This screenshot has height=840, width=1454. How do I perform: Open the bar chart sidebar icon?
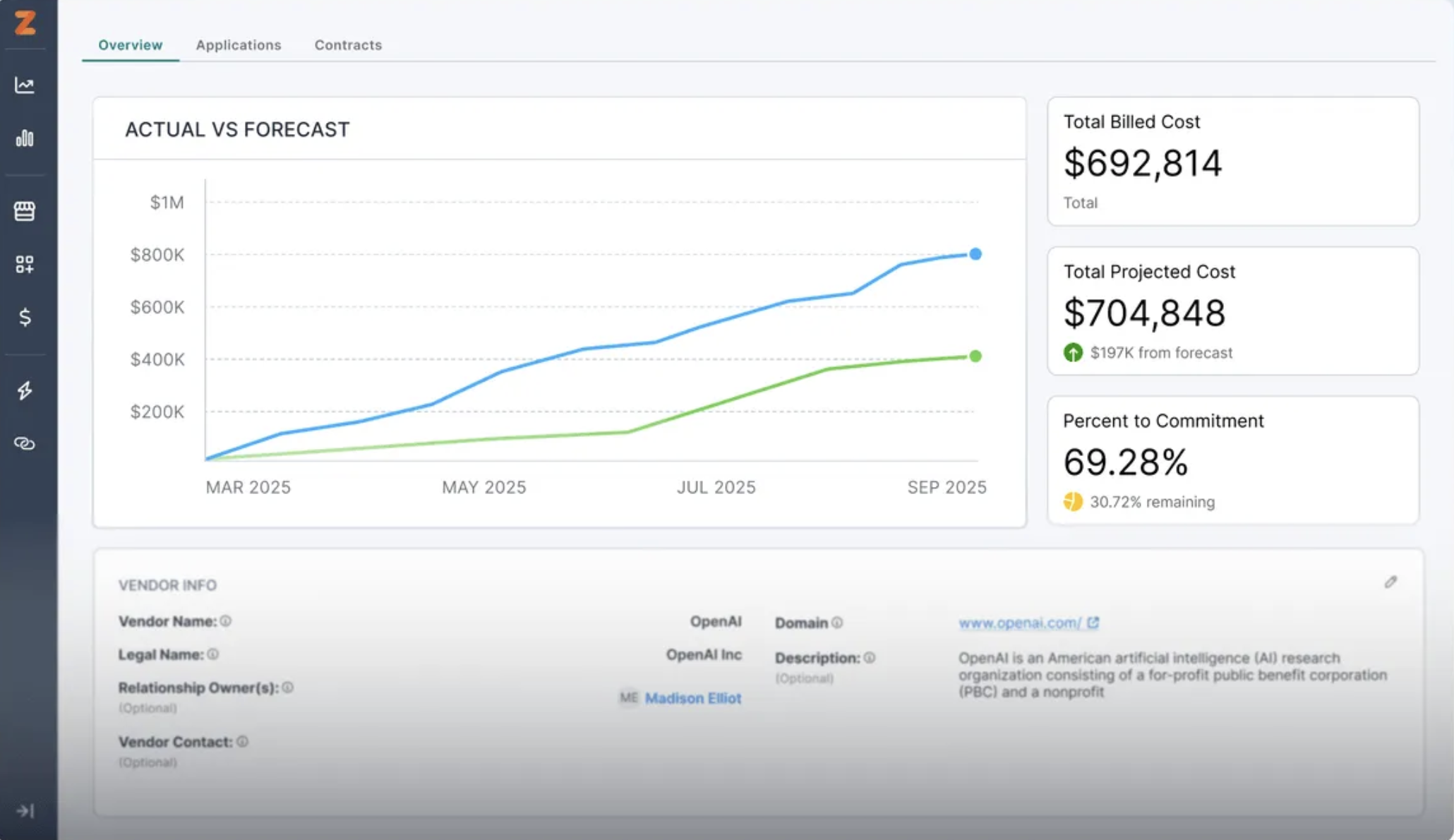[x=25, y=138]
